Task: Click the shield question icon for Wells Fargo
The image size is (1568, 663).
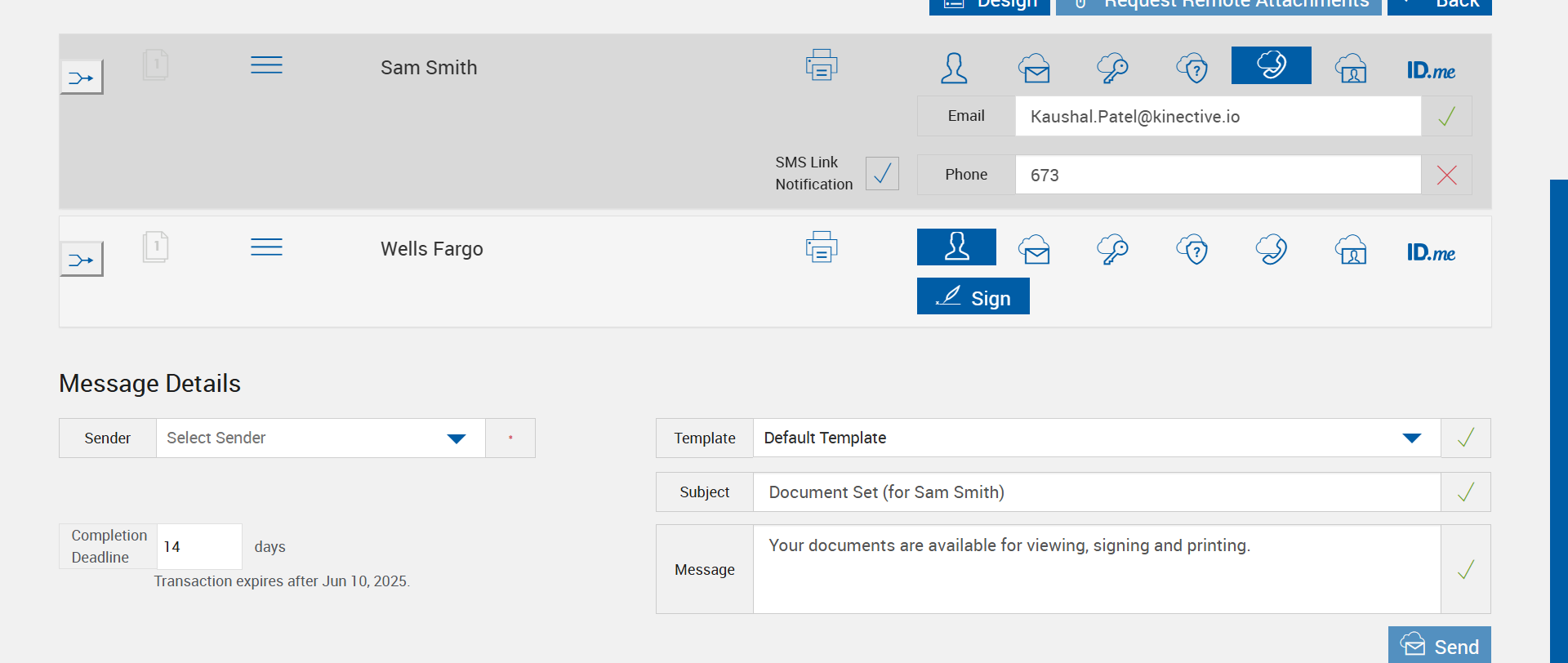Action: 1192,250
